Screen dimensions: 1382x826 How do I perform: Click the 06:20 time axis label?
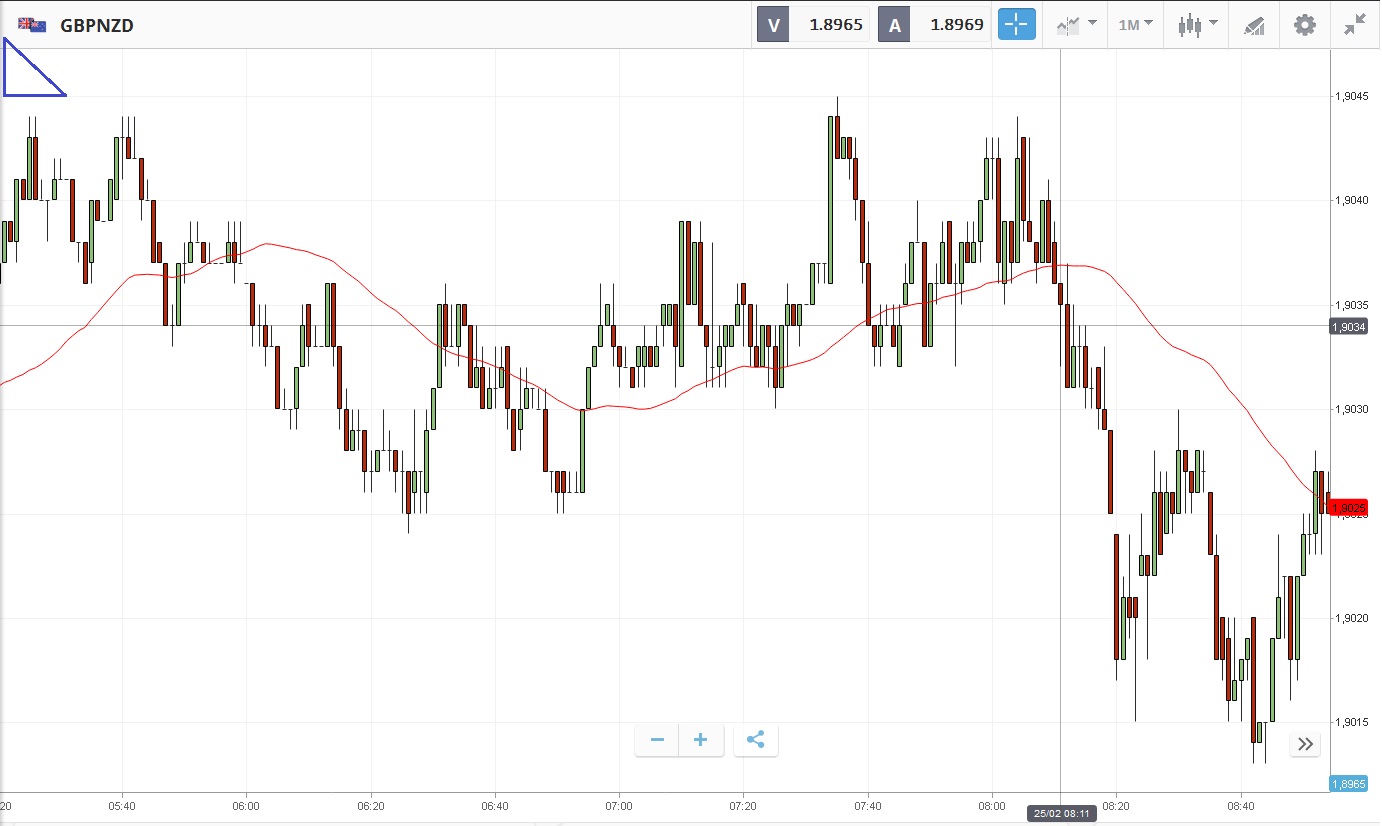(x=370, y=805)
